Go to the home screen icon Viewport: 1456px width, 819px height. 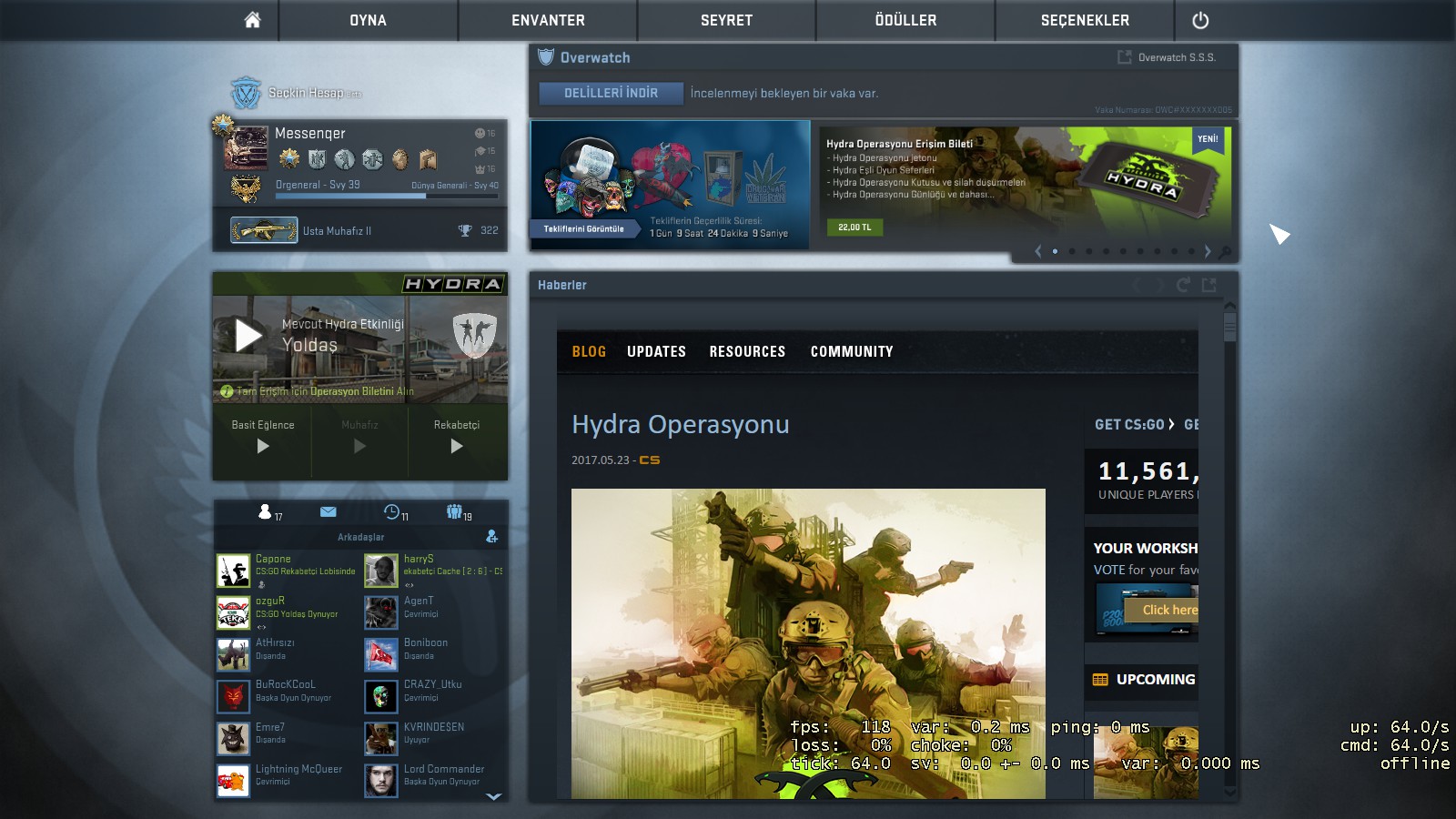click(x=252, y=20)
